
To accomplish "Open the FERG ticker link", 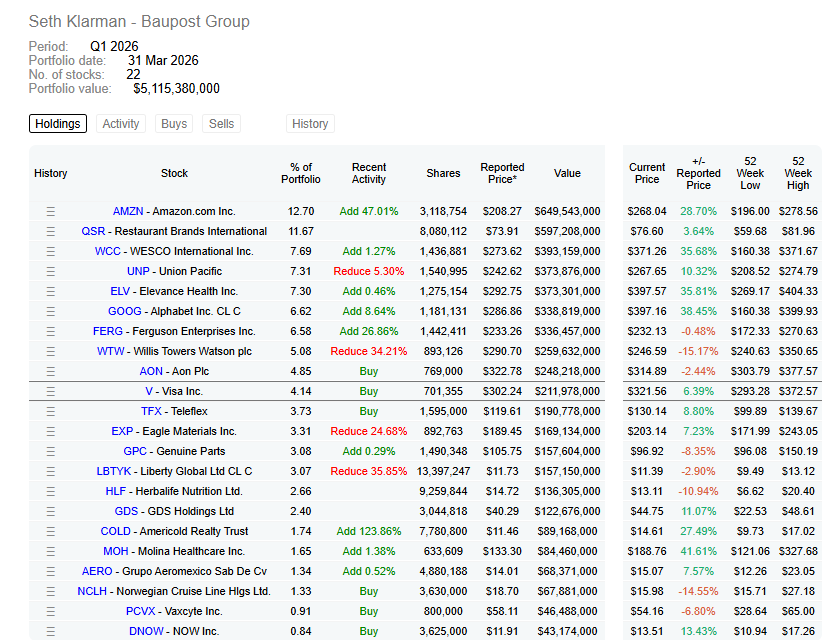I will coord(108,331).
